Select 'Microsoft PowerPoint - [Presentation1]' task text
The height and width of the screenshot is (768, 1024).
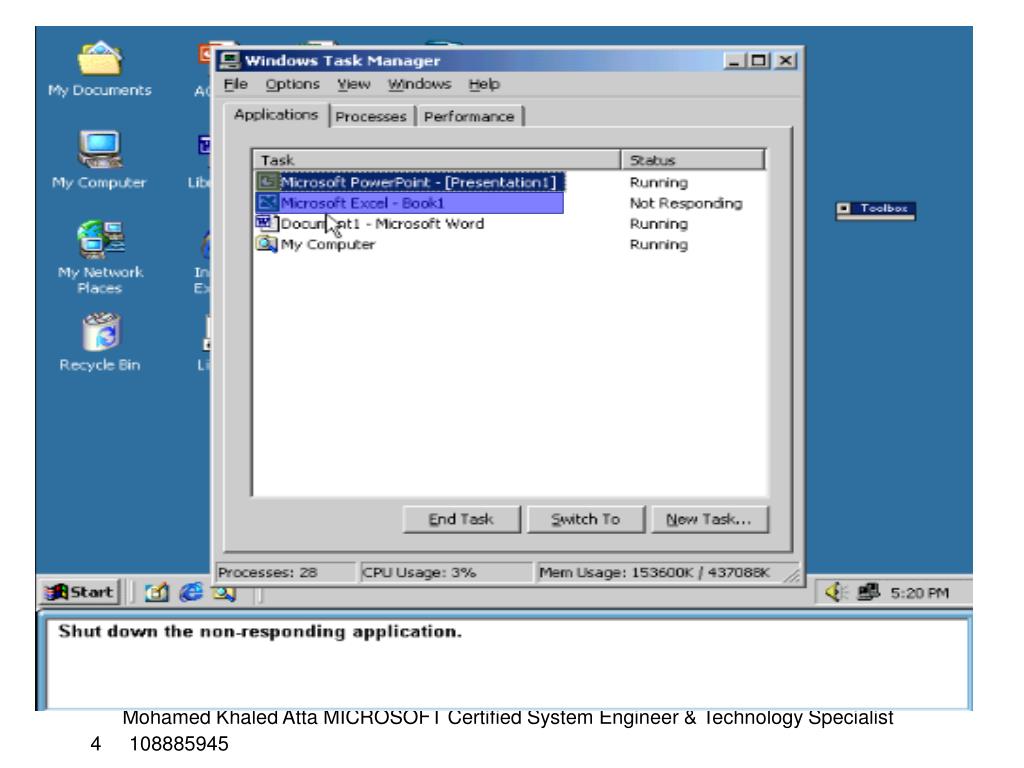coord(419,182)
